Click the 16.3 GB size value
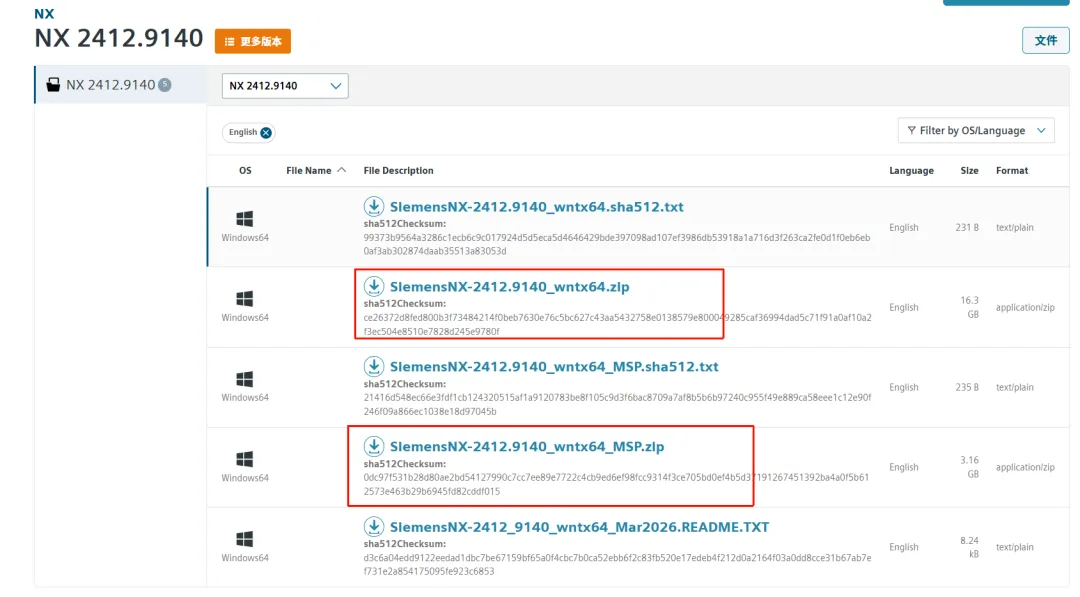This screenshot has height=597, width=1080. (969, 307)
